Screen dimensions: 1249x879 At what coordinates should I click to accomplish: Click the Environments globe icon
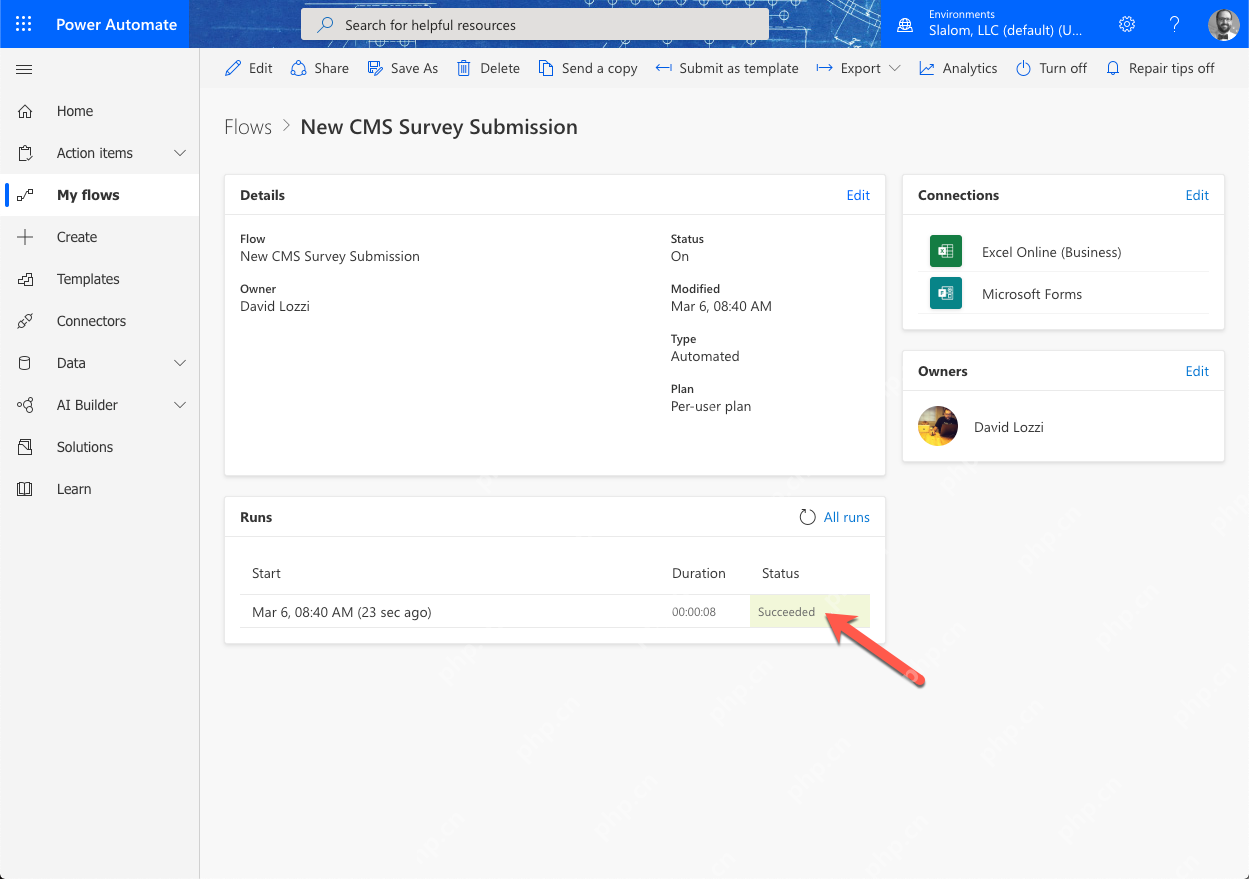click(905, 24)
